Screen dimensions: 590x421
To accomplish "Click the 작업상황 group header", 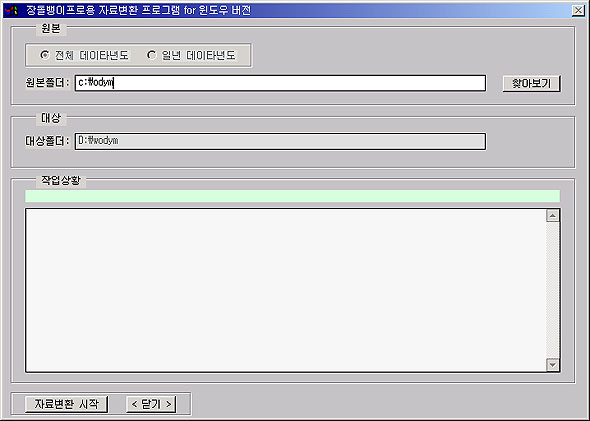I will tap(61, 180).
